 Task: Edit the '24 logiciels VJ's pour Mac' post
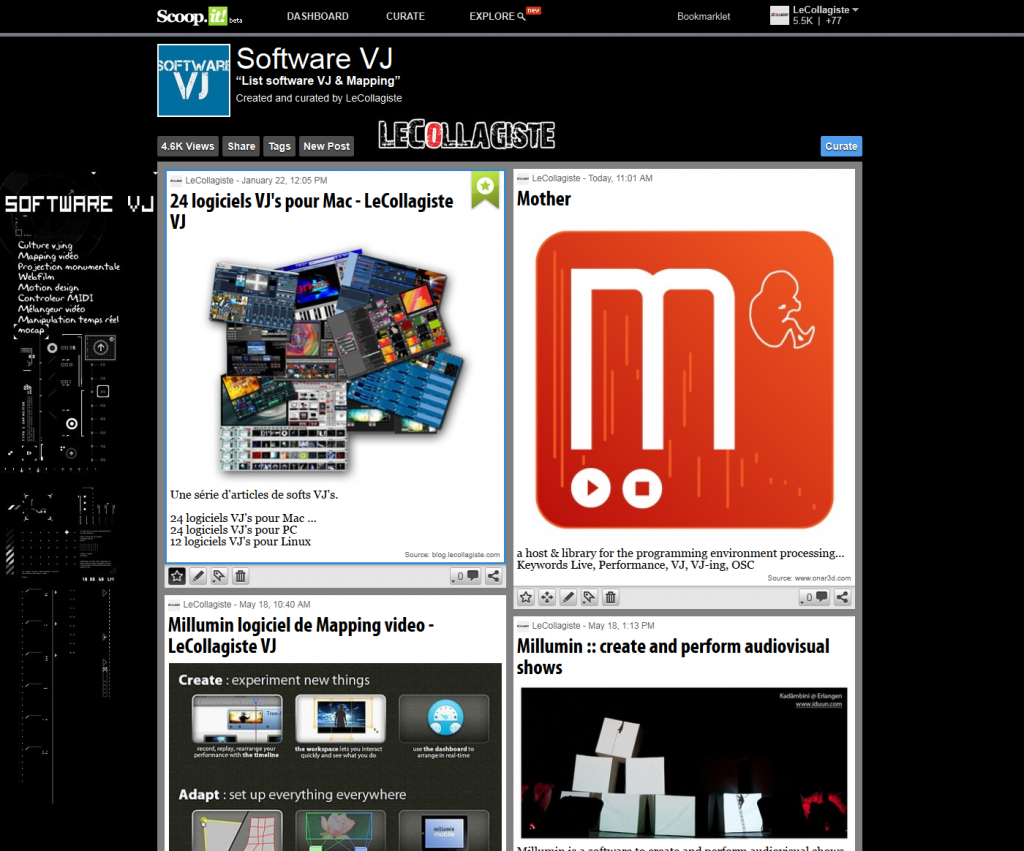198,576
